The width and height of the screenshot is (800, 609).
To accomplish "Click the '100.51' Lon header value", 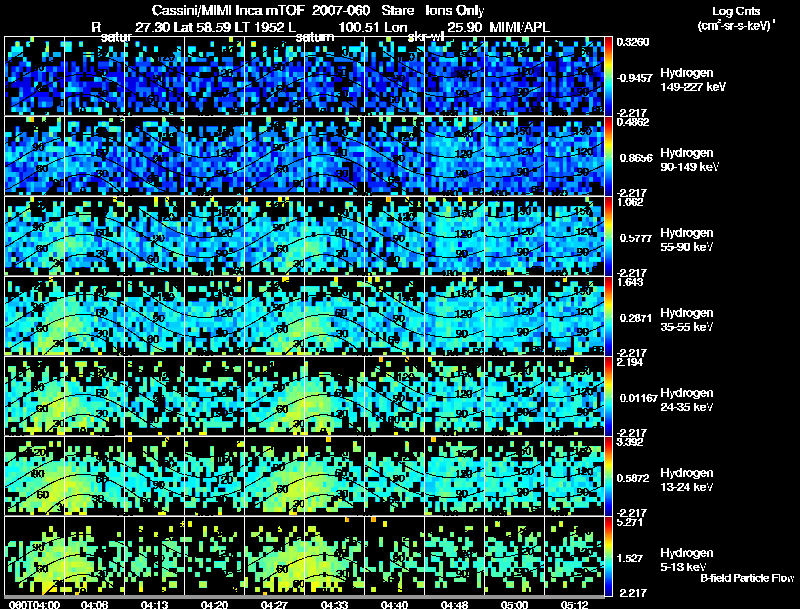I will [x=357, y=27].
